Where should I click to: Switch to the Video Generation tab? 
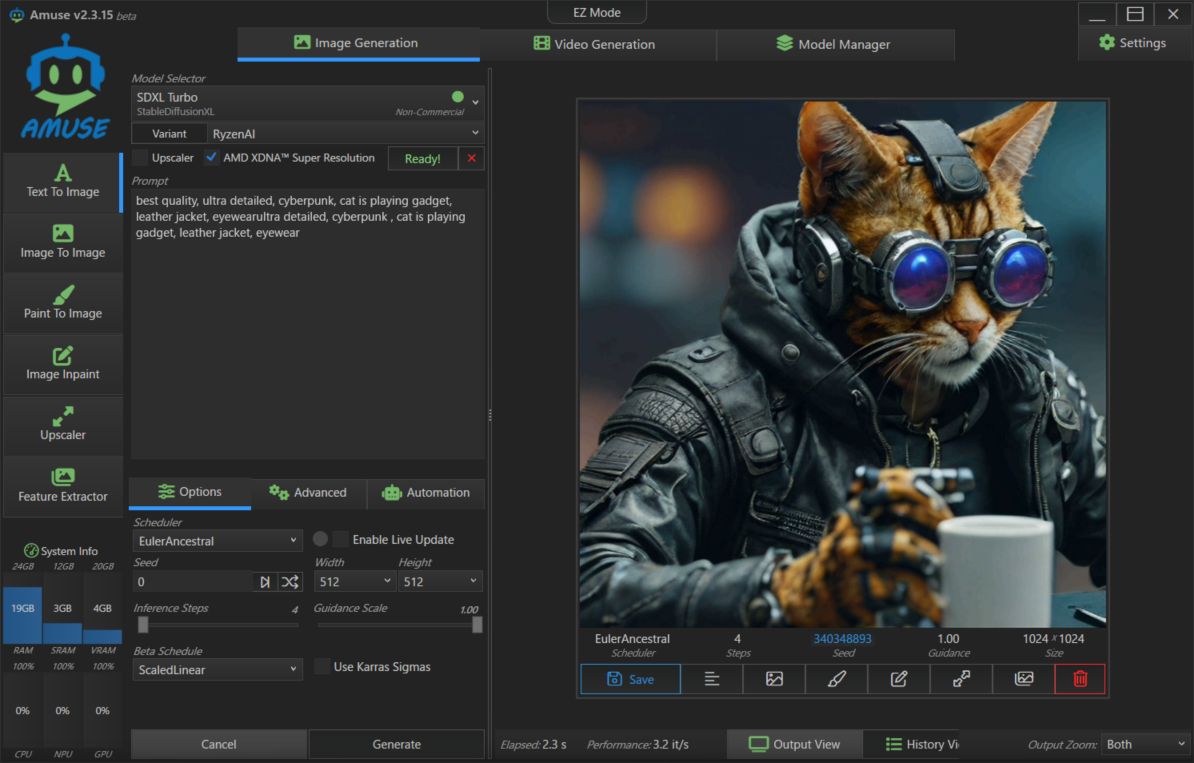[x=595, y=44]
